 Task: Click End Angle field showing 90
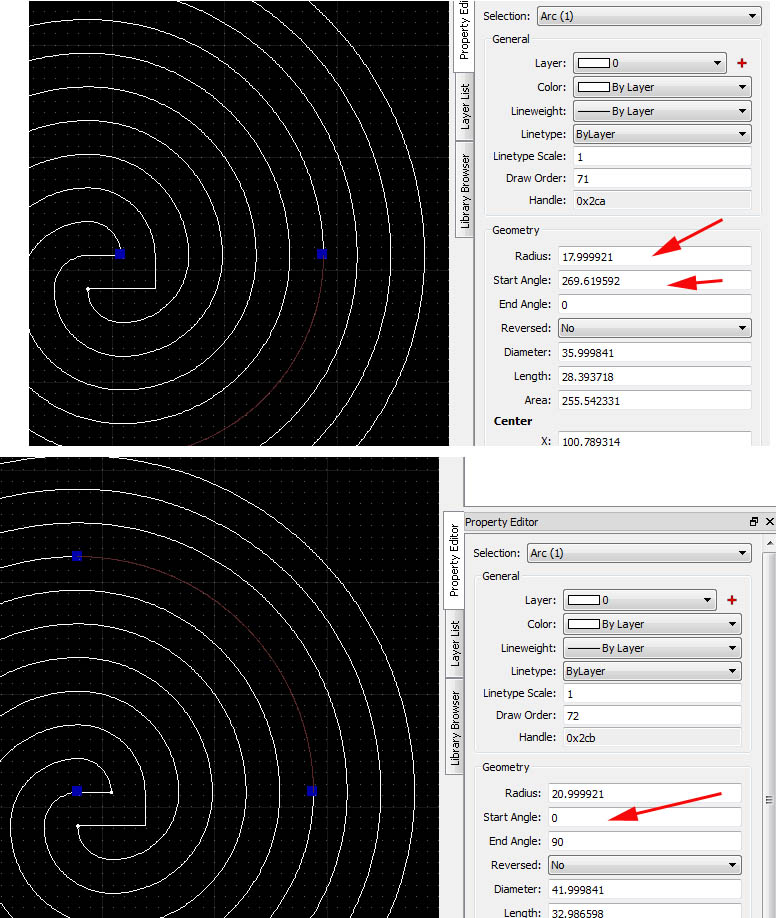[644, 841]
